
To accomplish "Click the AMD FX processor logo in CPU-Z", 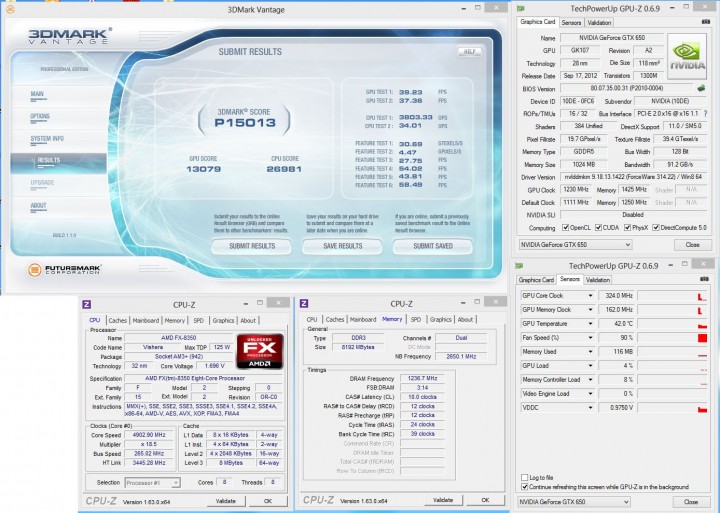I will point(260,351).
